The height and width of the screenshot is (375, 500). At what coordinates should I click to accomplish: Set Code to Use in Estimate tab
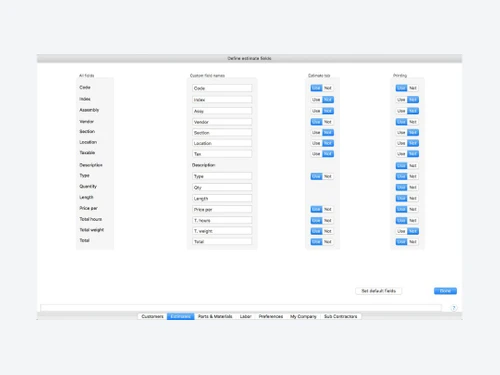point(316,88)
